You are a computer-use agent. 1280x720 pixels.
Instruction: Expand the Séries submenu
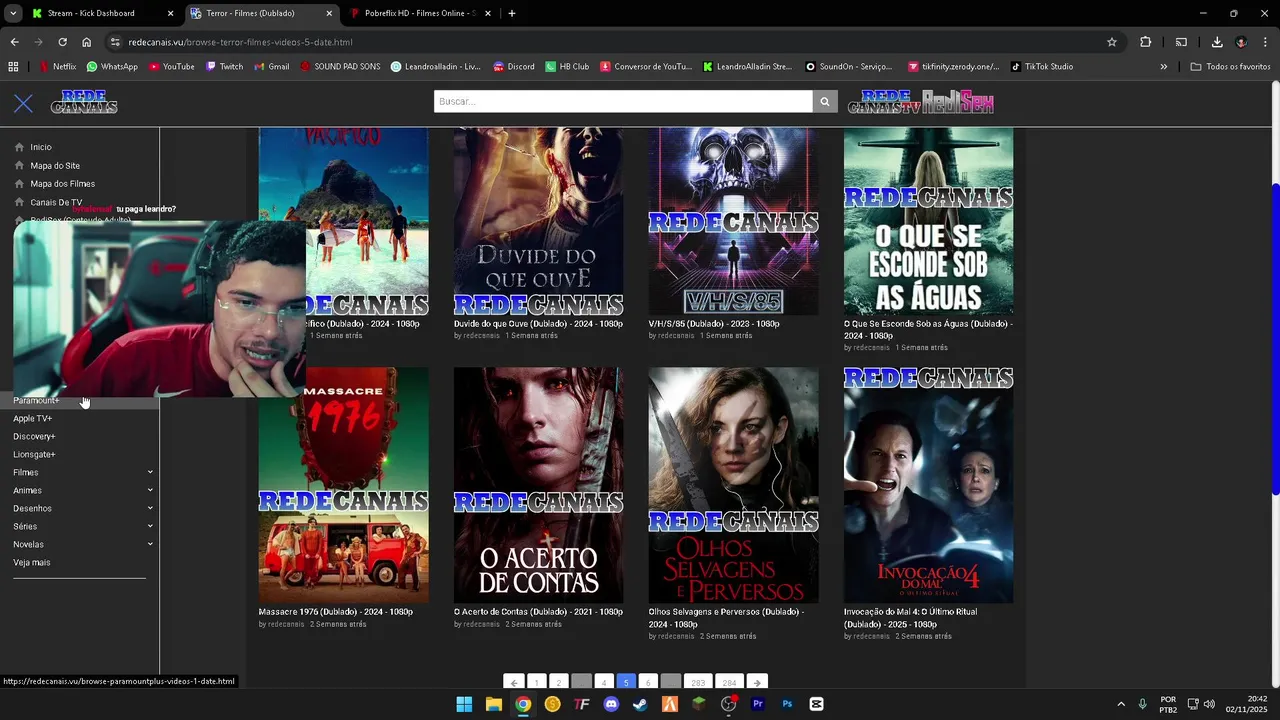[x=150, y=526]
